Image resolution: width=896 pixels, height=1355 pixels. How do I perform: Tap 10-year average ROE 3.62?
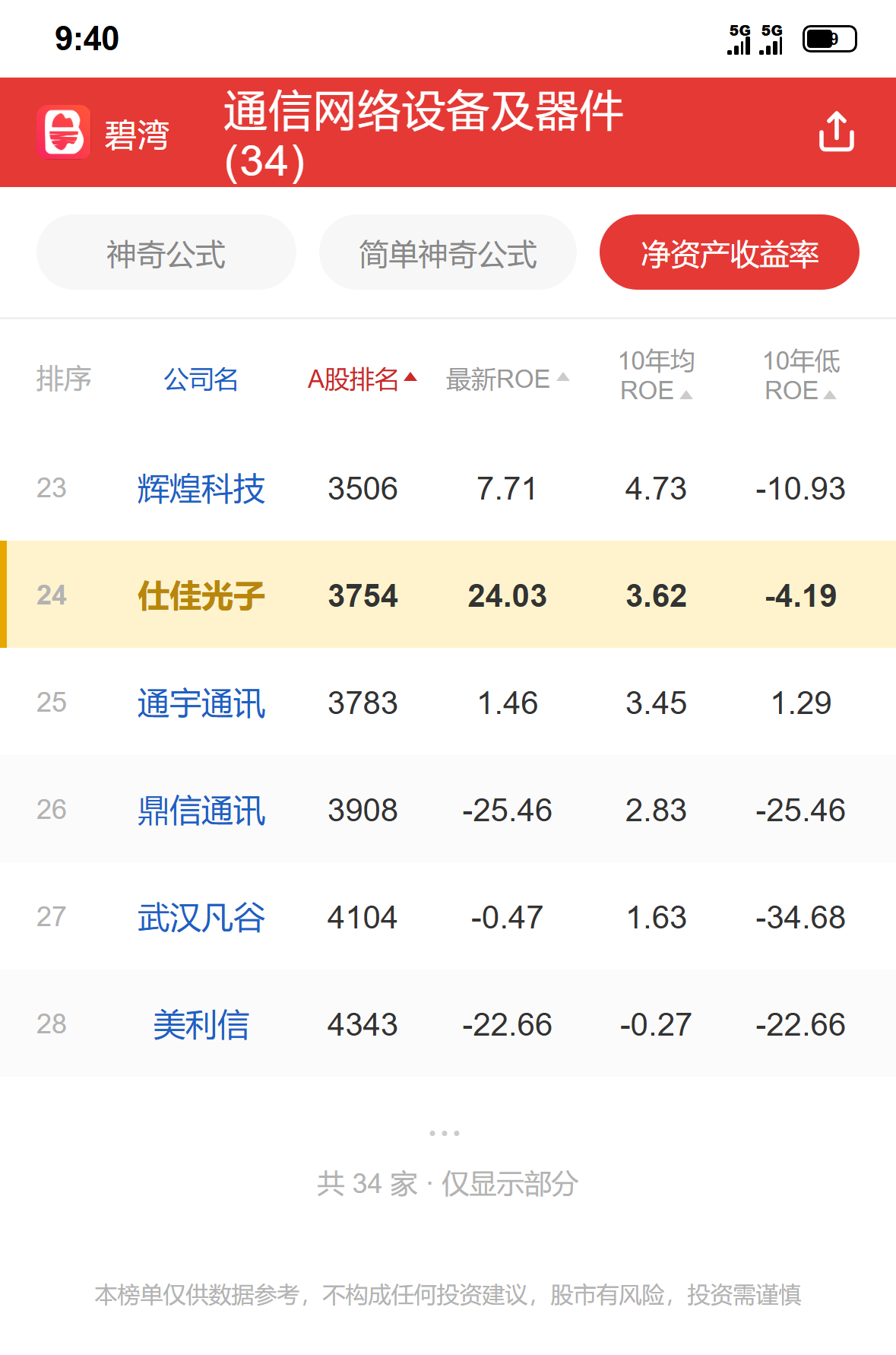656,595
